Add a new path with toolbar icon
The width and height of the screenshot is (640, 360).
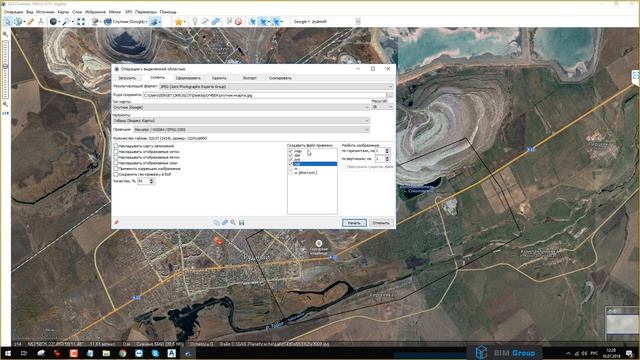pos(205,22)
